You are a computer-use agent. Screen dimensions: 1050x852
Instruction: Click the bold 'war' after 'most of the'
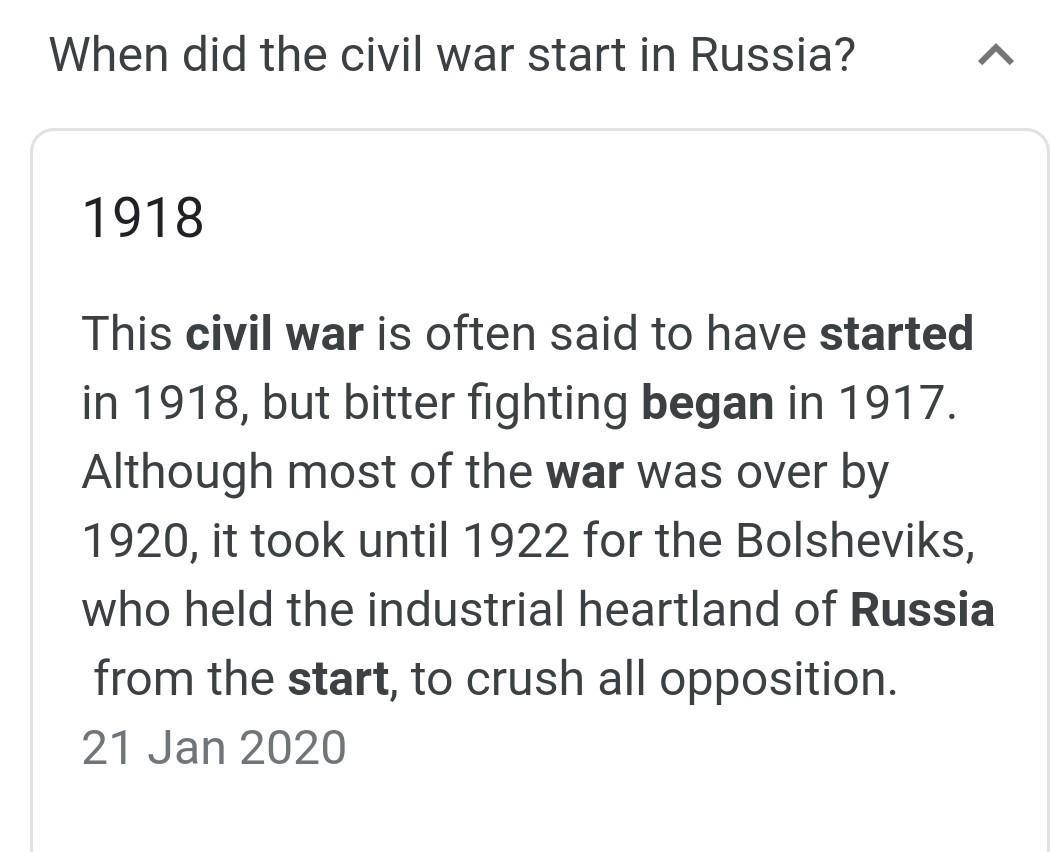point(585,472)
